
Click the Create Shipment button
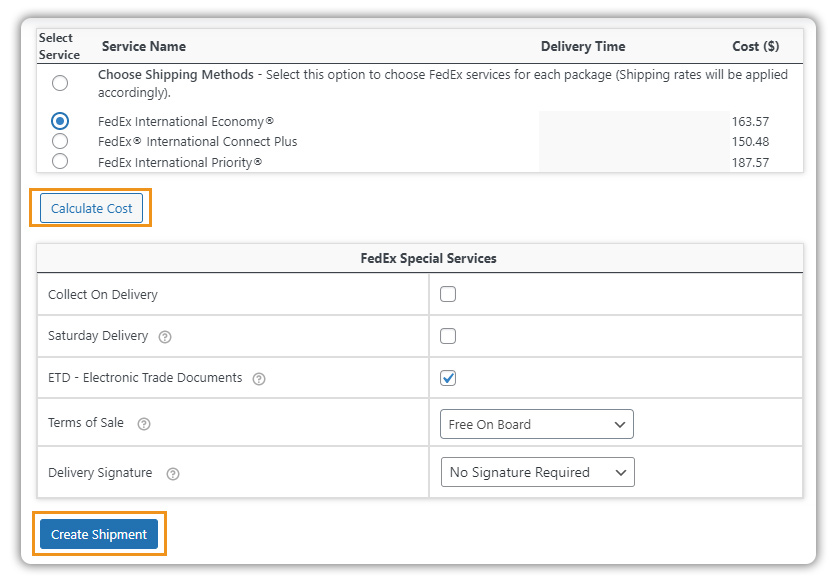(x=99, y=534)
